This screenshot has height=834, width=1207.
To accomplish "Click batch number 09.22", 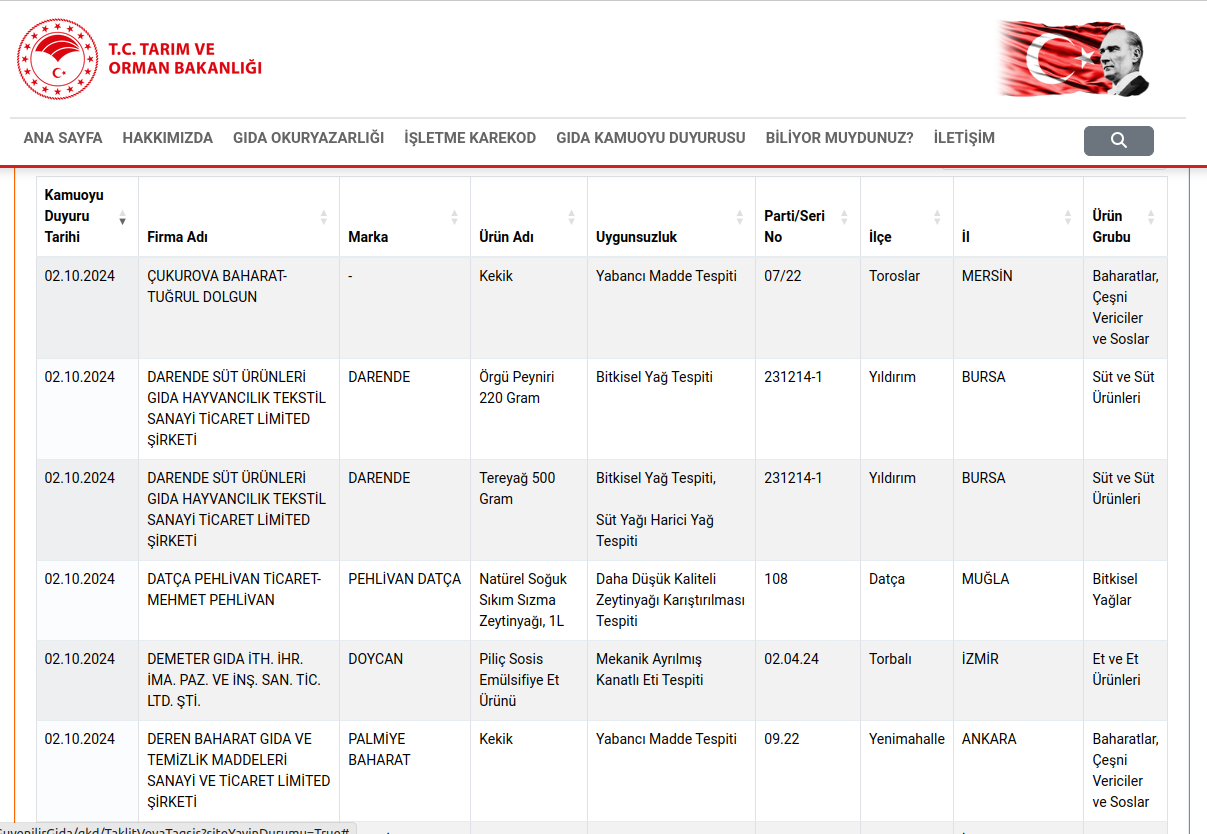I will click(784, 739).
